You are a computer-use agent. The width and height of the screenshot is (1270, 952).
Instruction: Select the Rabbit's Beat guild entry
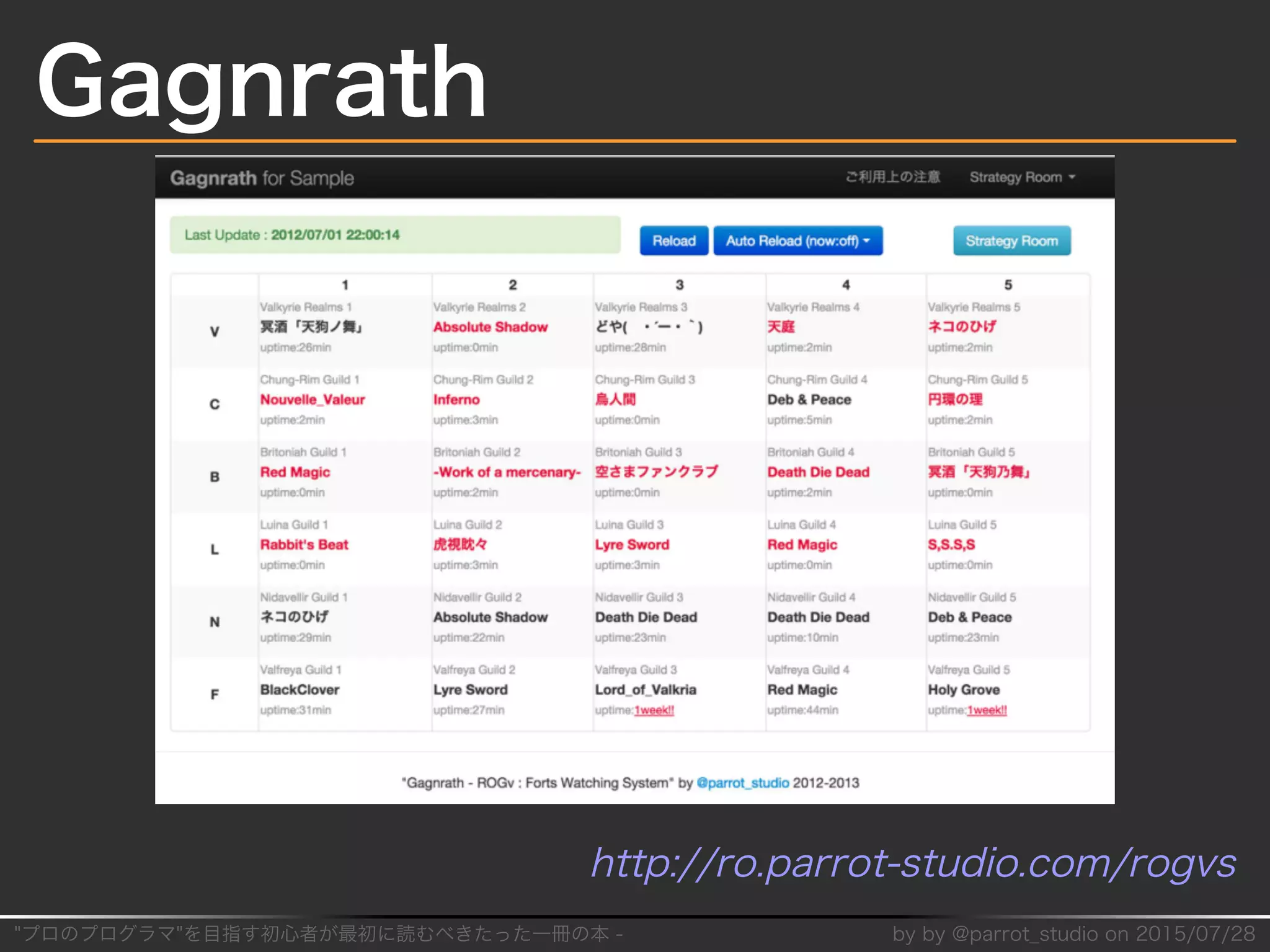[x=304, y=545]
